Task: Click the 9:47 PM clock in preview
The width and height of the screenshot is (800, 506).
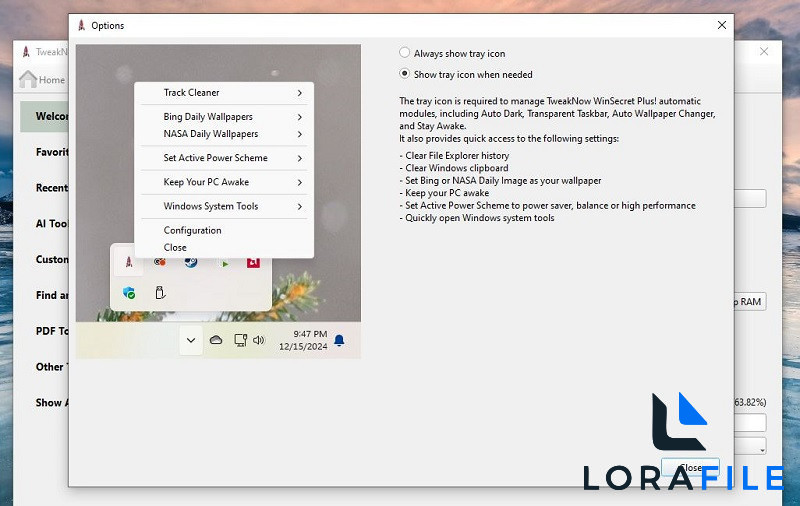Action: pos(310,334)
